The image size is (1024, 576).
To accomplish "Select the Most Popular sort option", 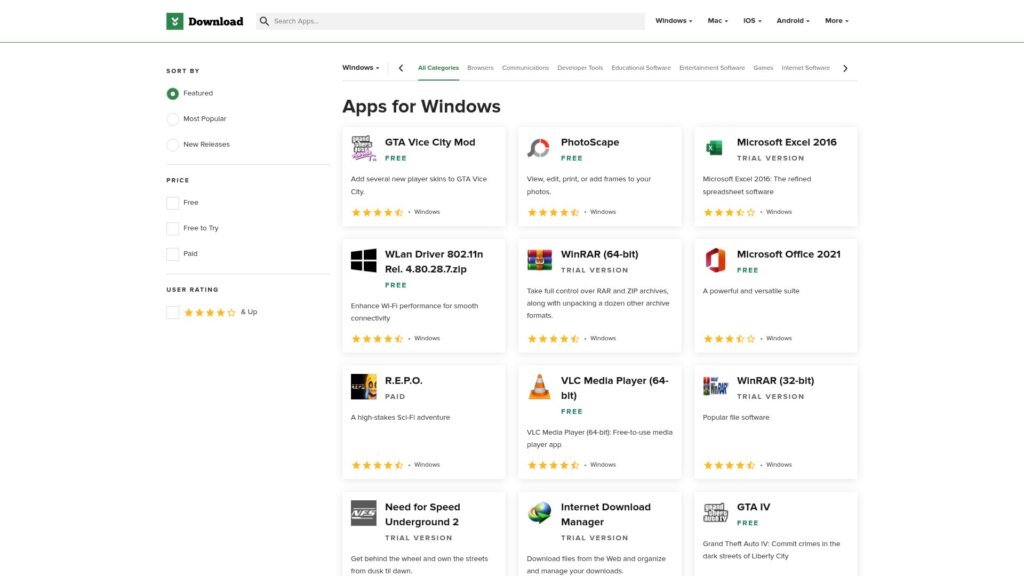I will pyautogui.click(x=172, y=119).
